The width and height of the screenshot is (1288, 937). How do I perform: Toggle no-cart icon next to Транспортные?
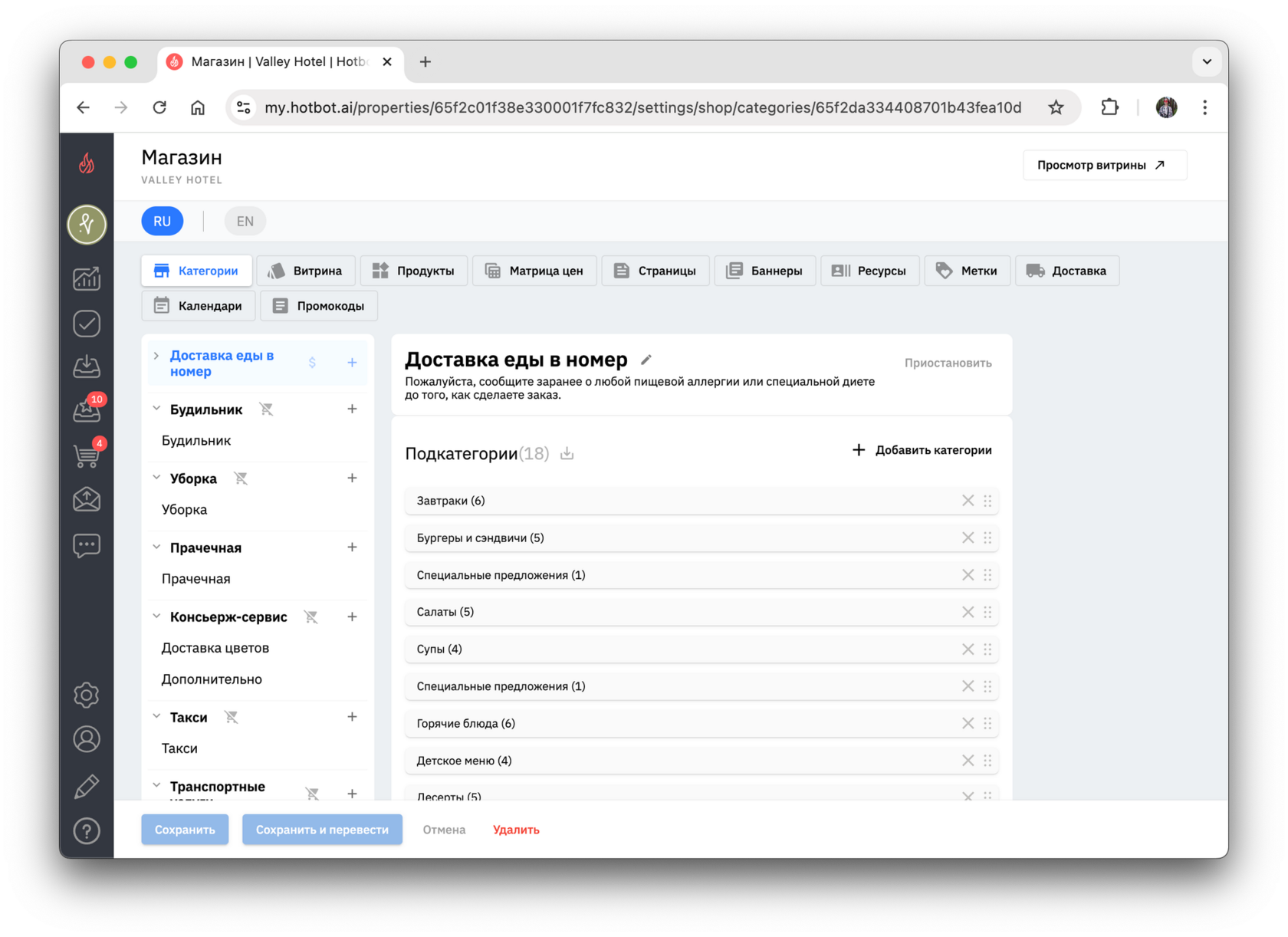pyautogui.click(x=312, y=794)
